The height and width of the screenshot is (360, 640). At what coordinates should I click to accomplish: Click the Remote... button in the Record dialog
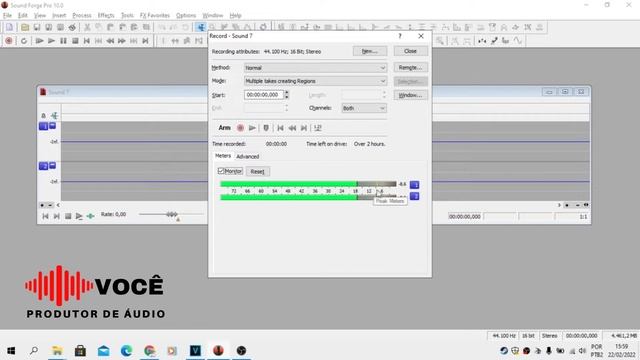pyautogui.click(x=411, y=67)
